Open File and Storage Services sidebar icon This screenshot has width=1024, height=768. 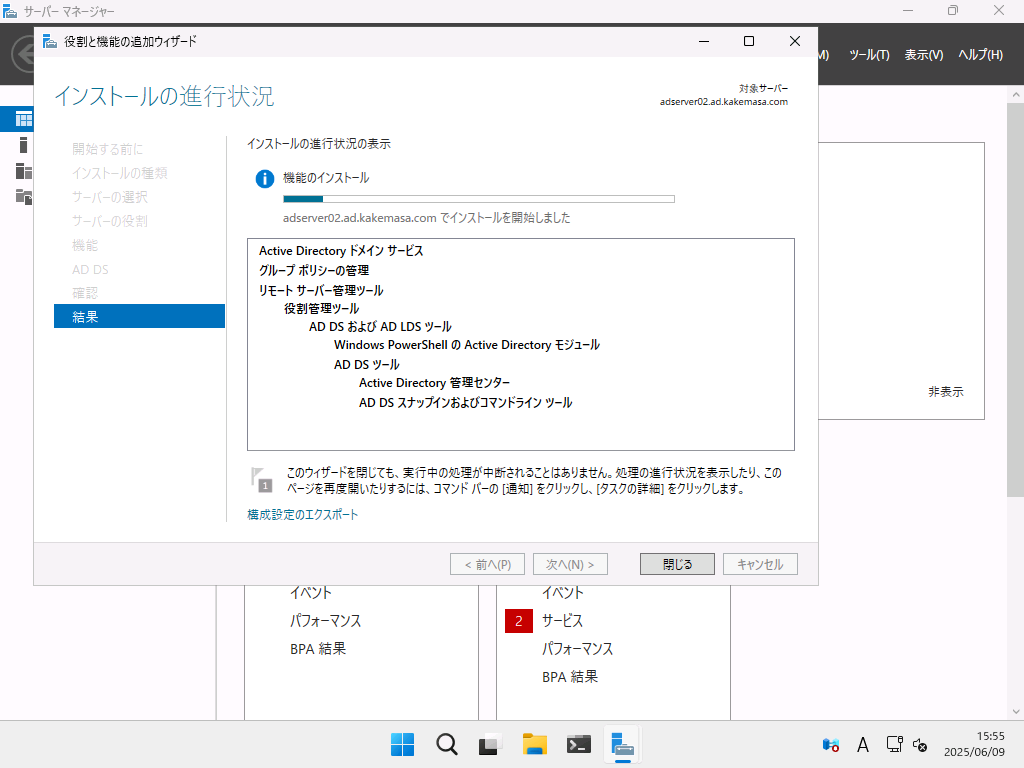pyautogui.click(x=24, y=197)
